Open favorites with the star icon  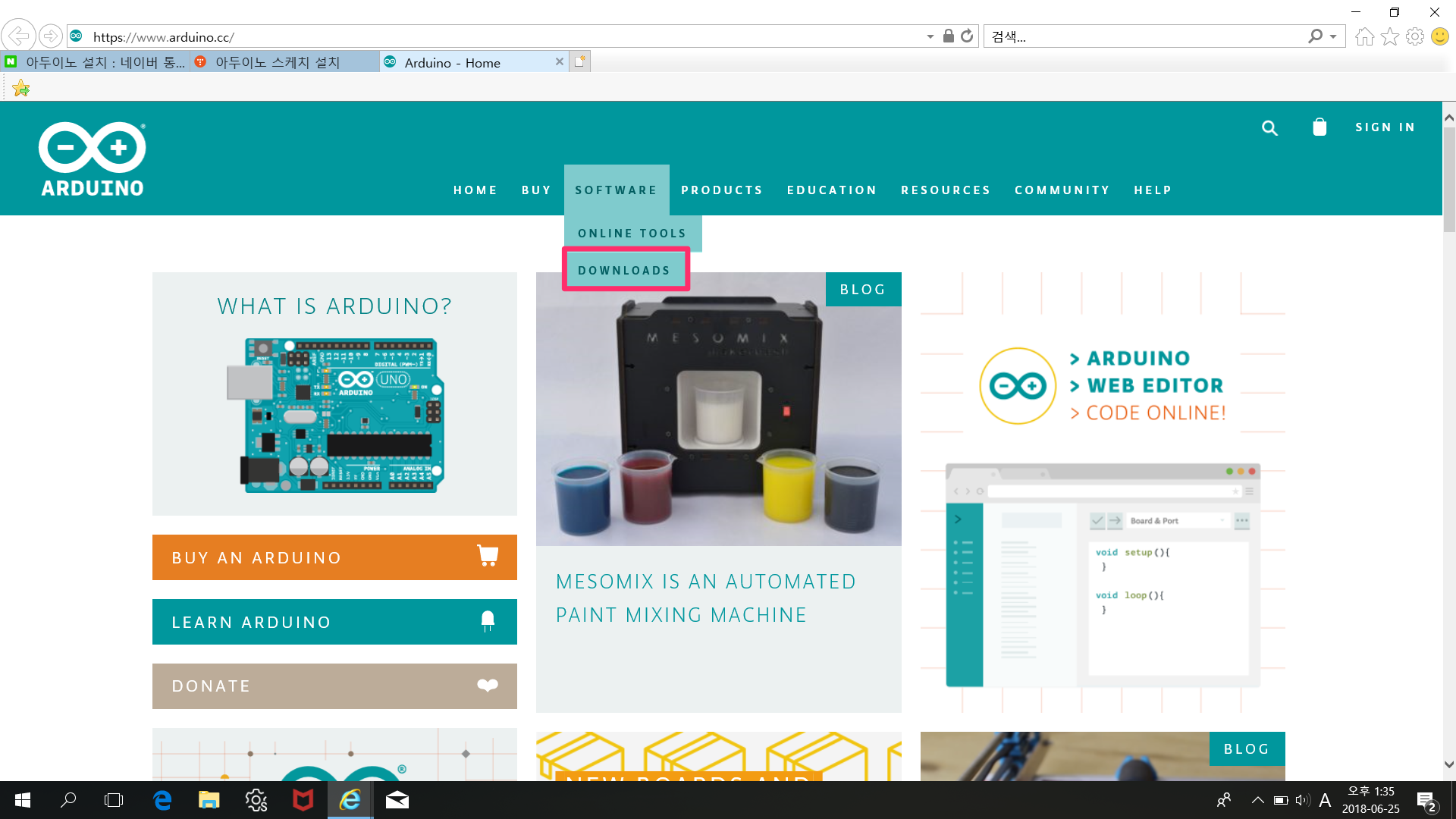click(1390, 36)
